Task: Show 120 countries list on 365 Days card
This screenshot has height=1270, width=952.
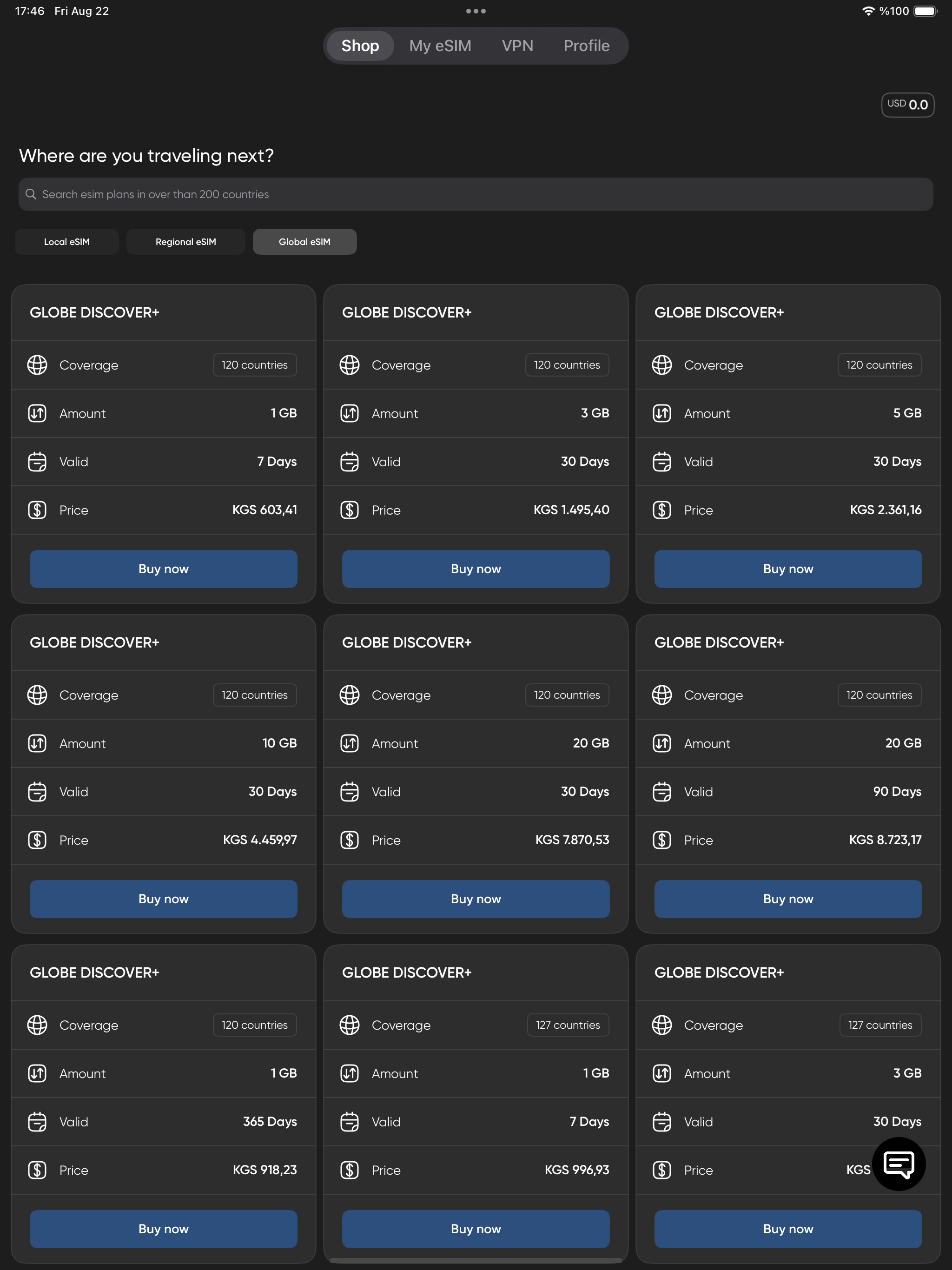Action: pos(255,1025)
